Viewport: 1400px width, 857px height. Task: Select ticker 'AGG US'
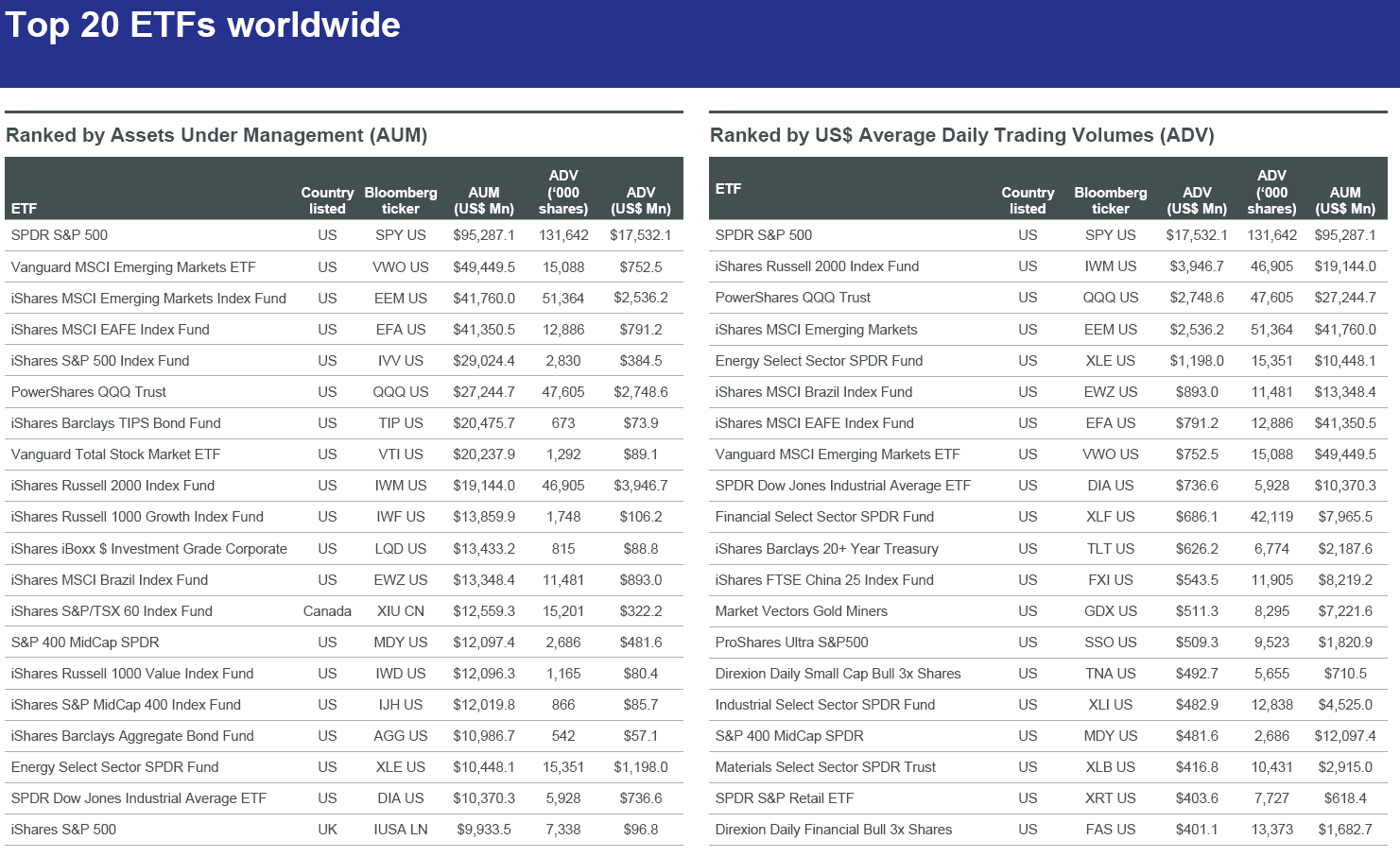401,736
